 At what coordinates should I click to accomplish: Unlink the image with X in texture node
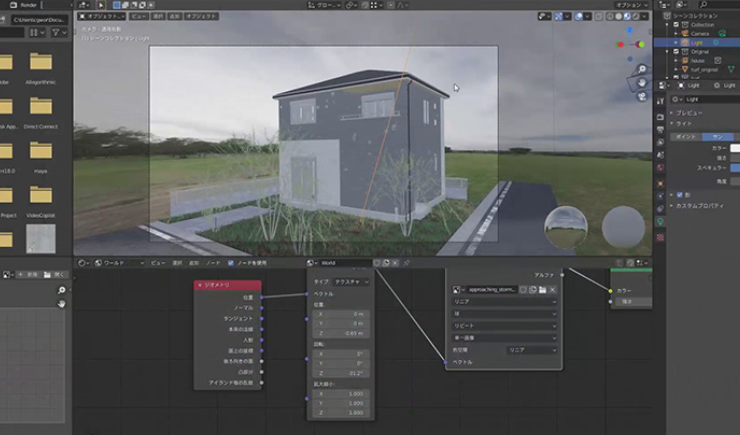tap(552, 289)
